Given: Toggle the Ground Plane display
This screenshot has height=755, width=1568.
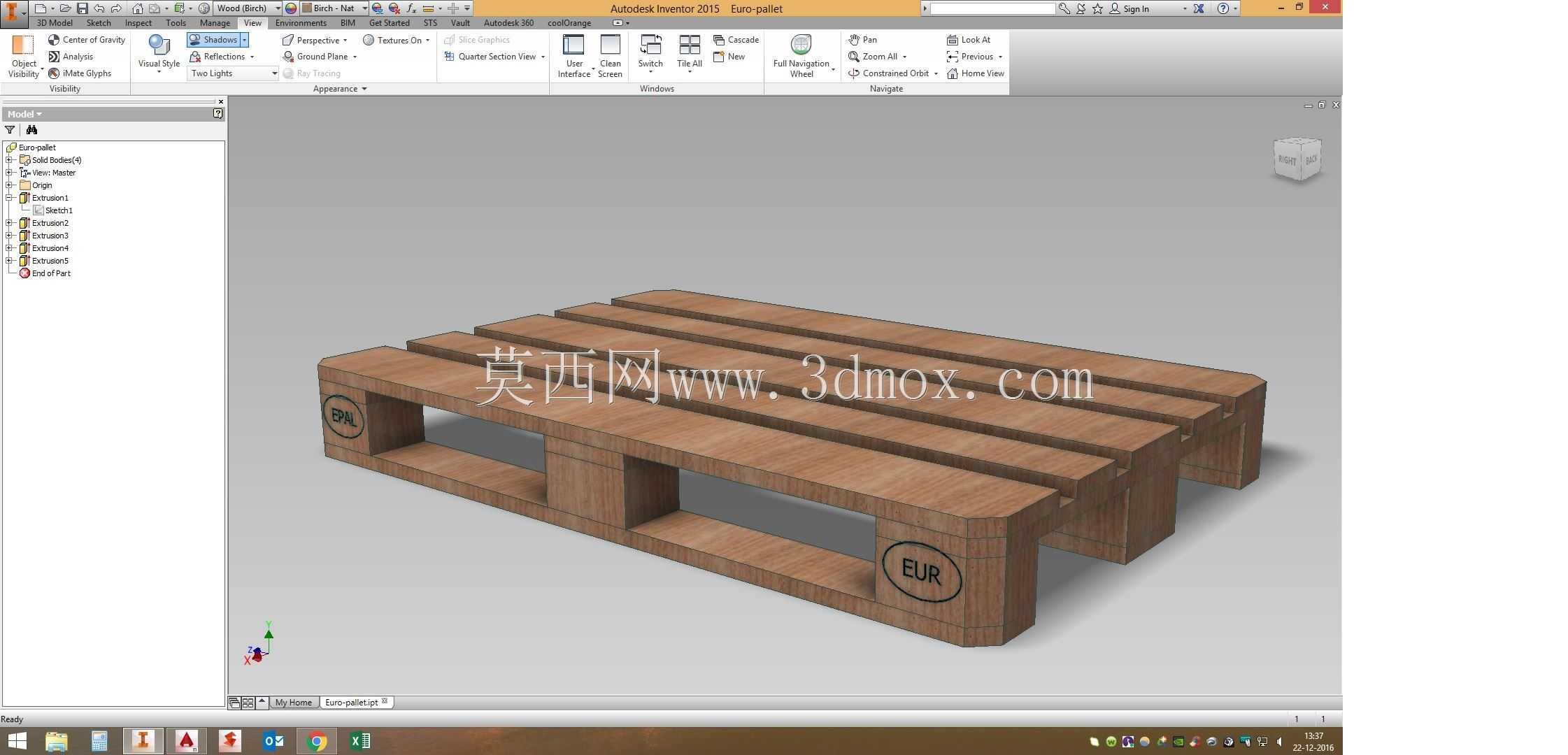Looking at the screenshot, I should (x=315, y=57).
